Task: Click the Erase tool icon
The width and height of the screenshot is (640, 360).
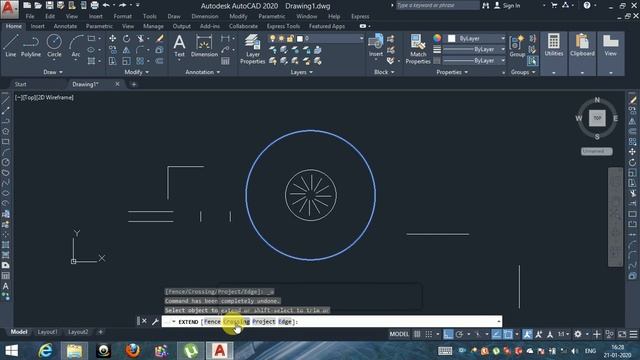Action: (160, 38)
